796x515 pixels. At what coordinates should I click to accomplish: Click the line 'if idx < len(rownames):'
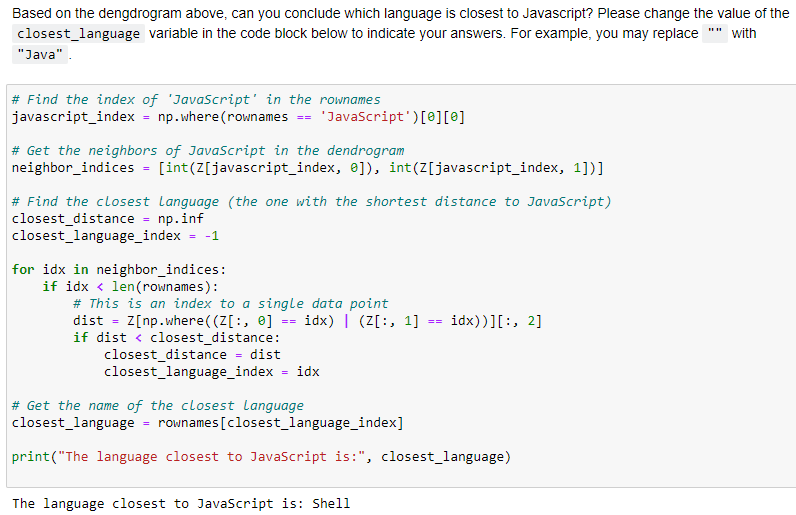point(130,286)
